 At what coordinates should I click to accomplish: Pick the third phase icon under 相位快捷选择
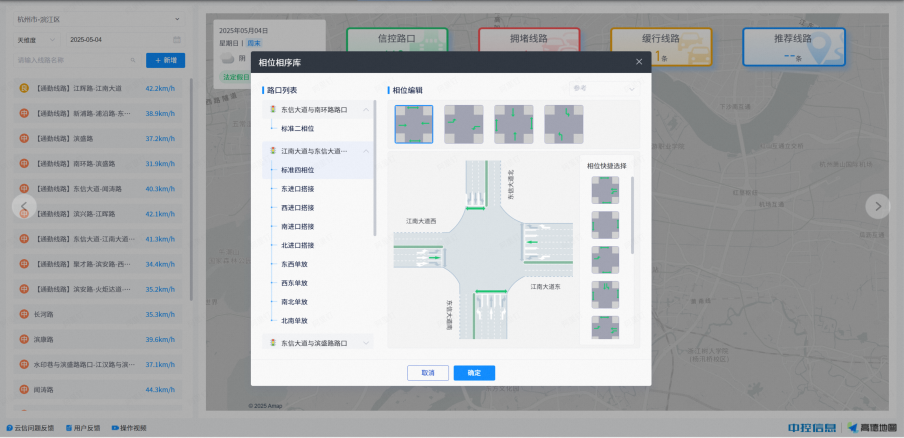605,259
